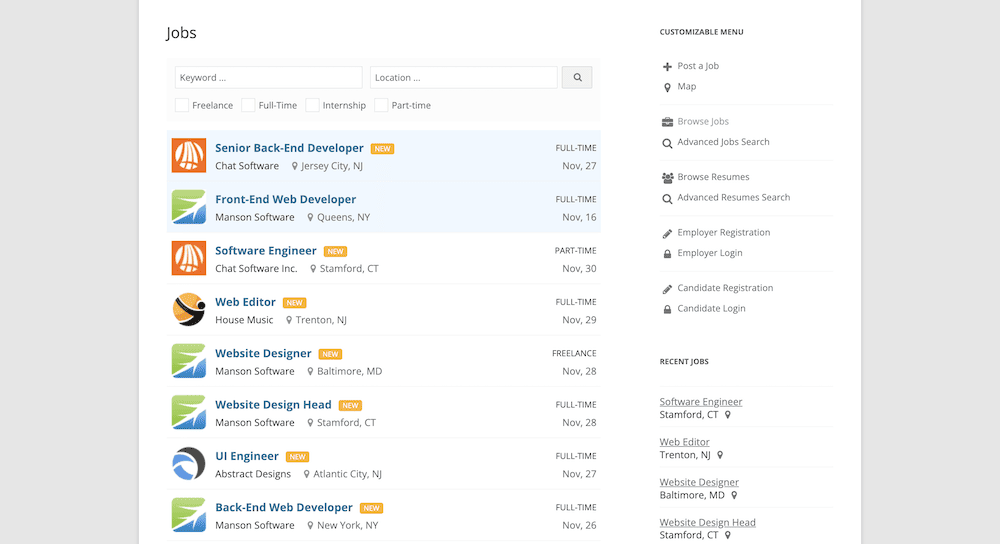Screen dimensions: 1000x544
Task: Open Manson Software logo for Website Design Head
Action: [x=189, y=412]
